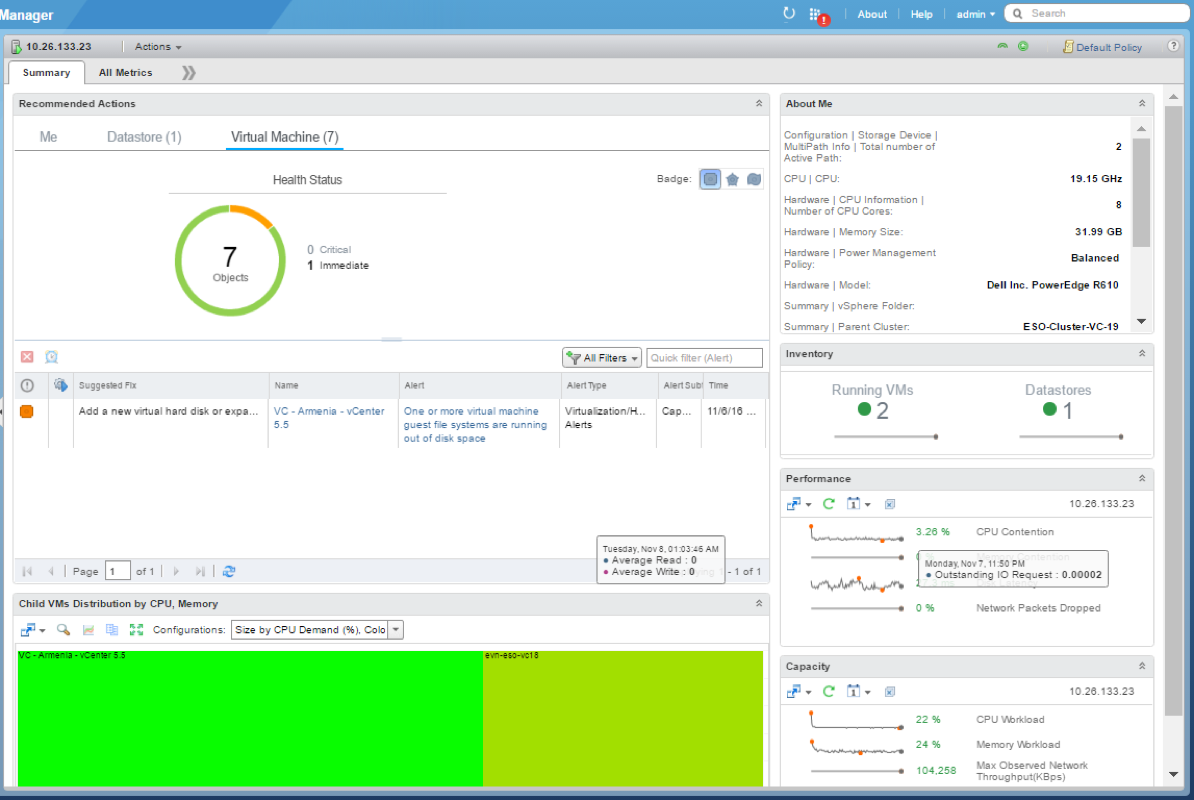The height and width of the screenshot is (800, 1194).
Task: Snooze the alert using the clock icon
Action: tap(50, 357)
